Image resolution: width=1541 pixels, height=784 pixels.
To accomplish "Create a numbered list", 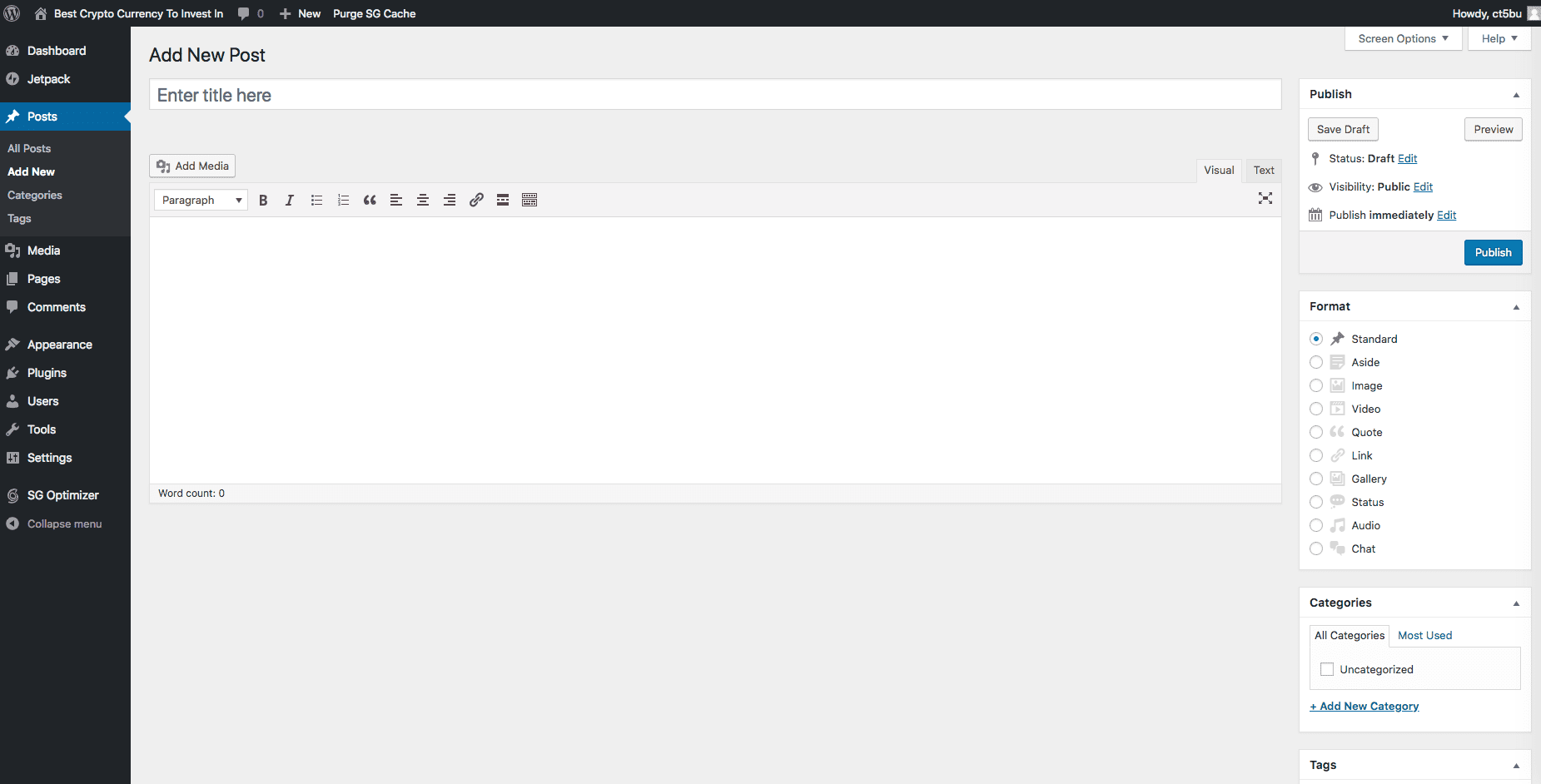I will point(343,200).
